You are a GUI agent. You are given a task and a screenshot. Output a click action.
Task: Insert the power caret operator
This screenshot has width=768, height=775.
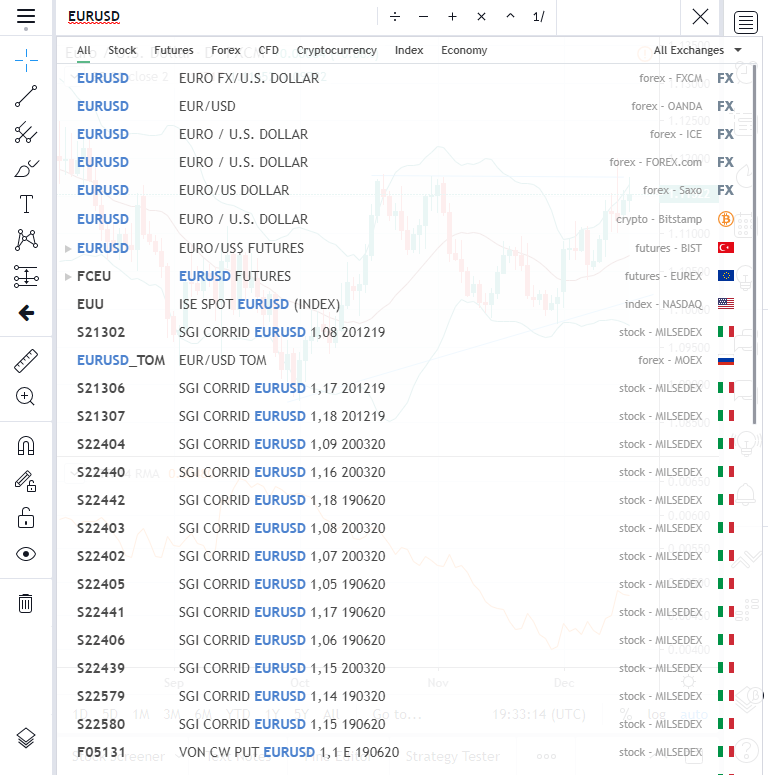point(511,17)
